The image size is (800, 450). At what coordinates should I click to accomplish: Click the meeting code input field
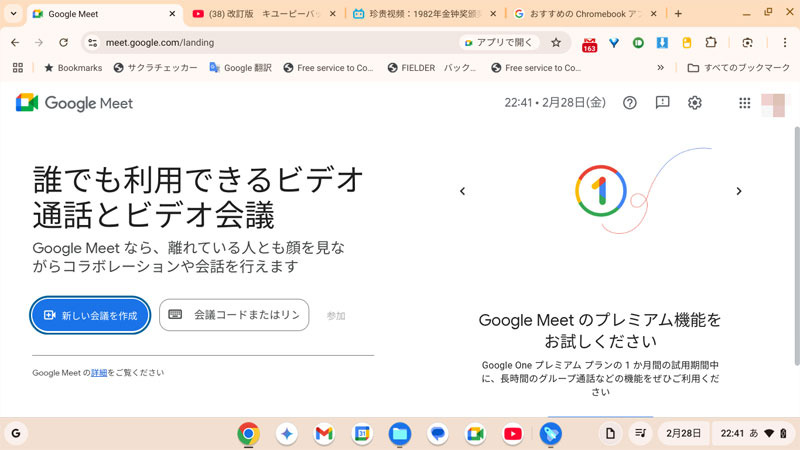click(x=235, y=315)
